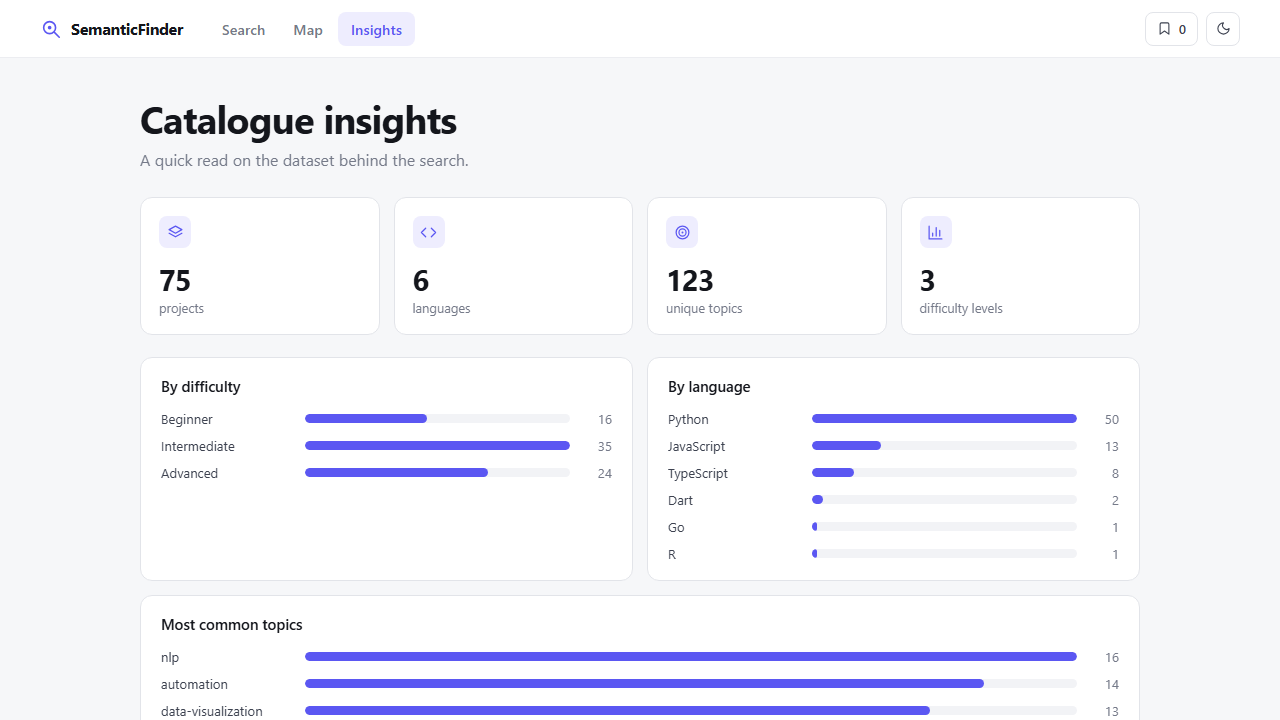Click the data-visualization topic bar

pos(691,711)
